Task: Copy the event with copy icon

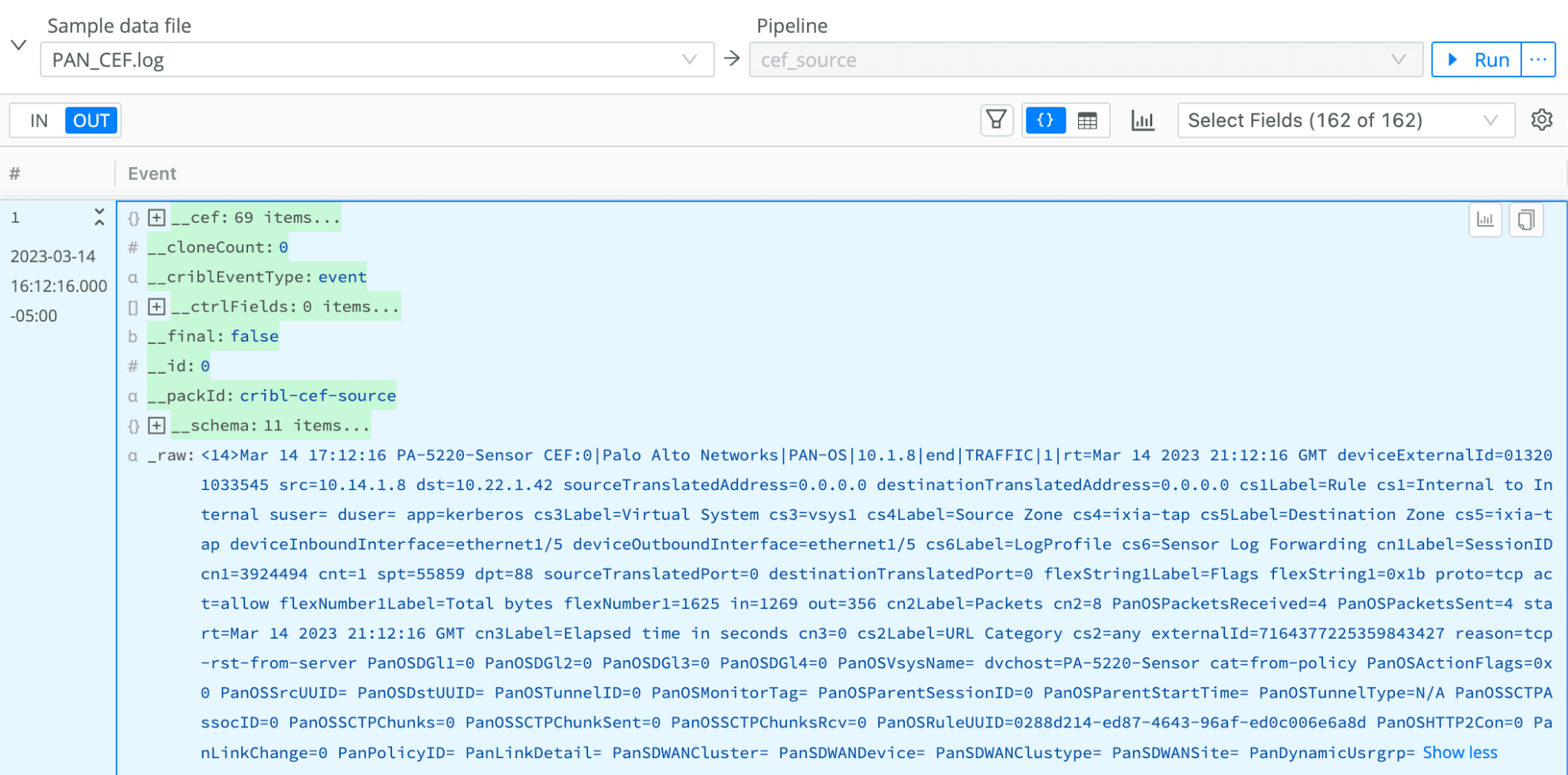Action: click(x=1526, y=221)
